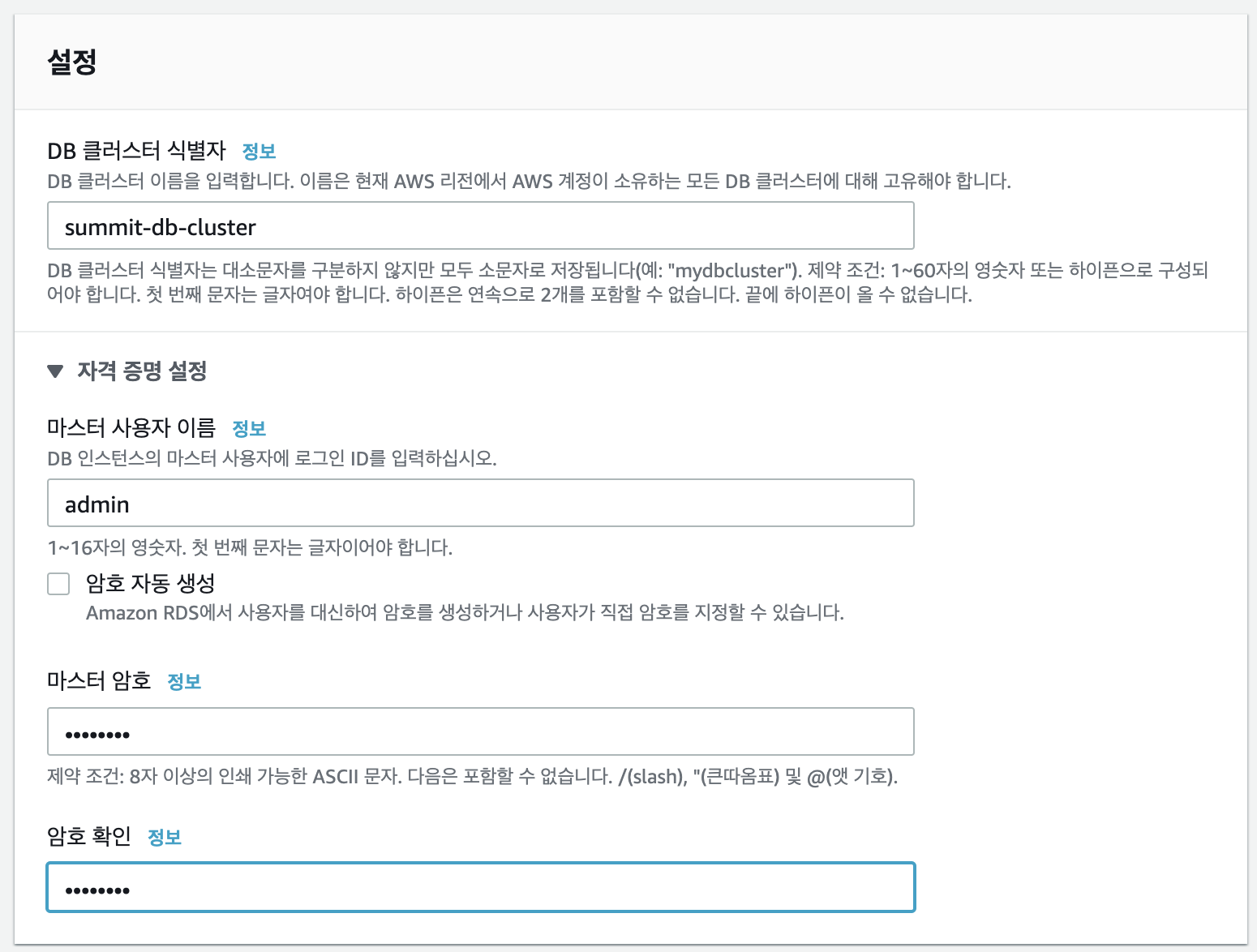
Task: Click the mydbcluster identifier constraint help text
Action: pyautogui.click(x=627, y=282)
